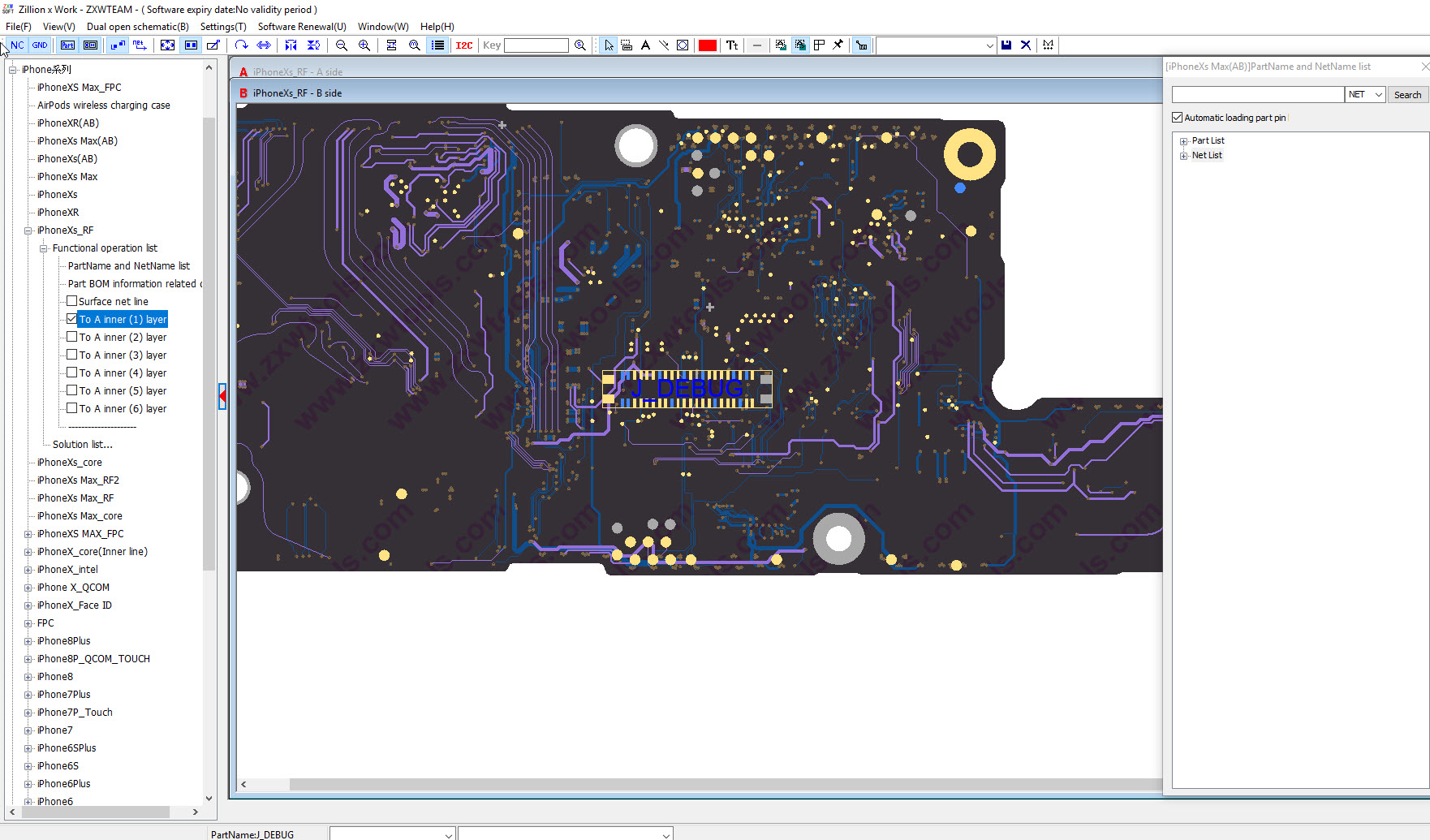Screen dimensions: 1430x840
Task: Click the I2C toolbar icon
Action: (463, 45)
